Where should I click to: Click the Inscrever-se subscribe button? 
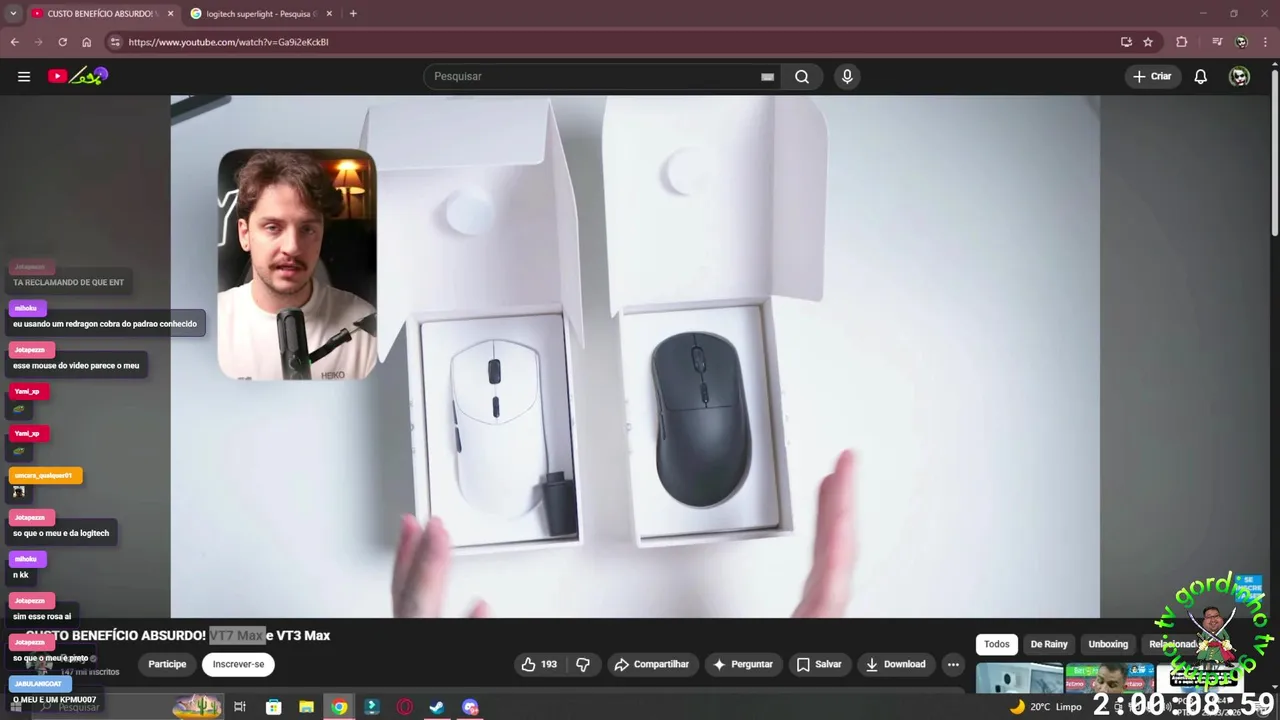(238, 664)
